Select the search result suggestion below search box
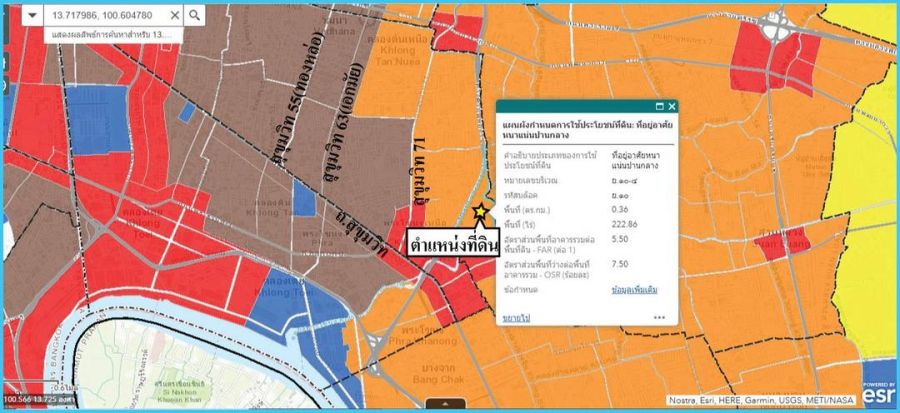The height and width of the screenshot is (413, 900). click(110, 34)
